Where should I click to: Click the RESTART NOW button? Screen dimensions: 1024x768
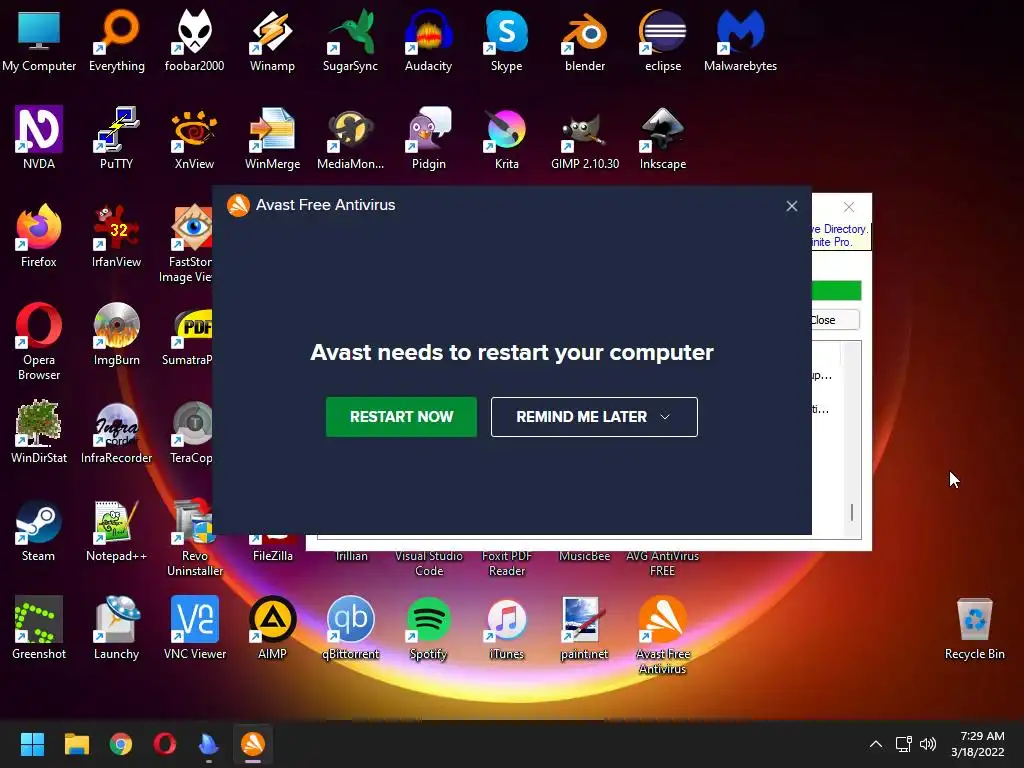pos(401,417)
